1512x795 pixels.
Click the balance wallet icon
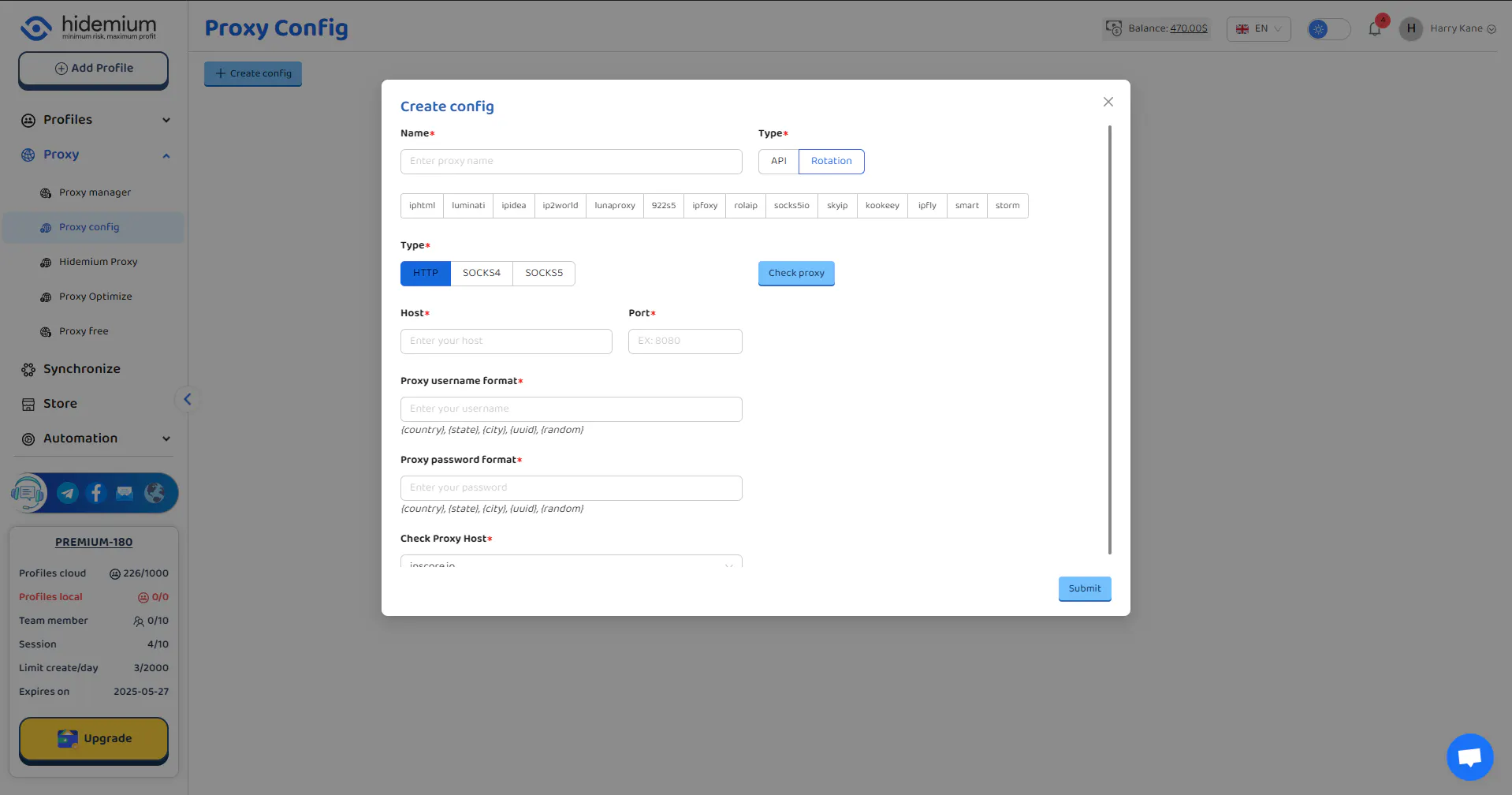click(x=1114, y=28)
